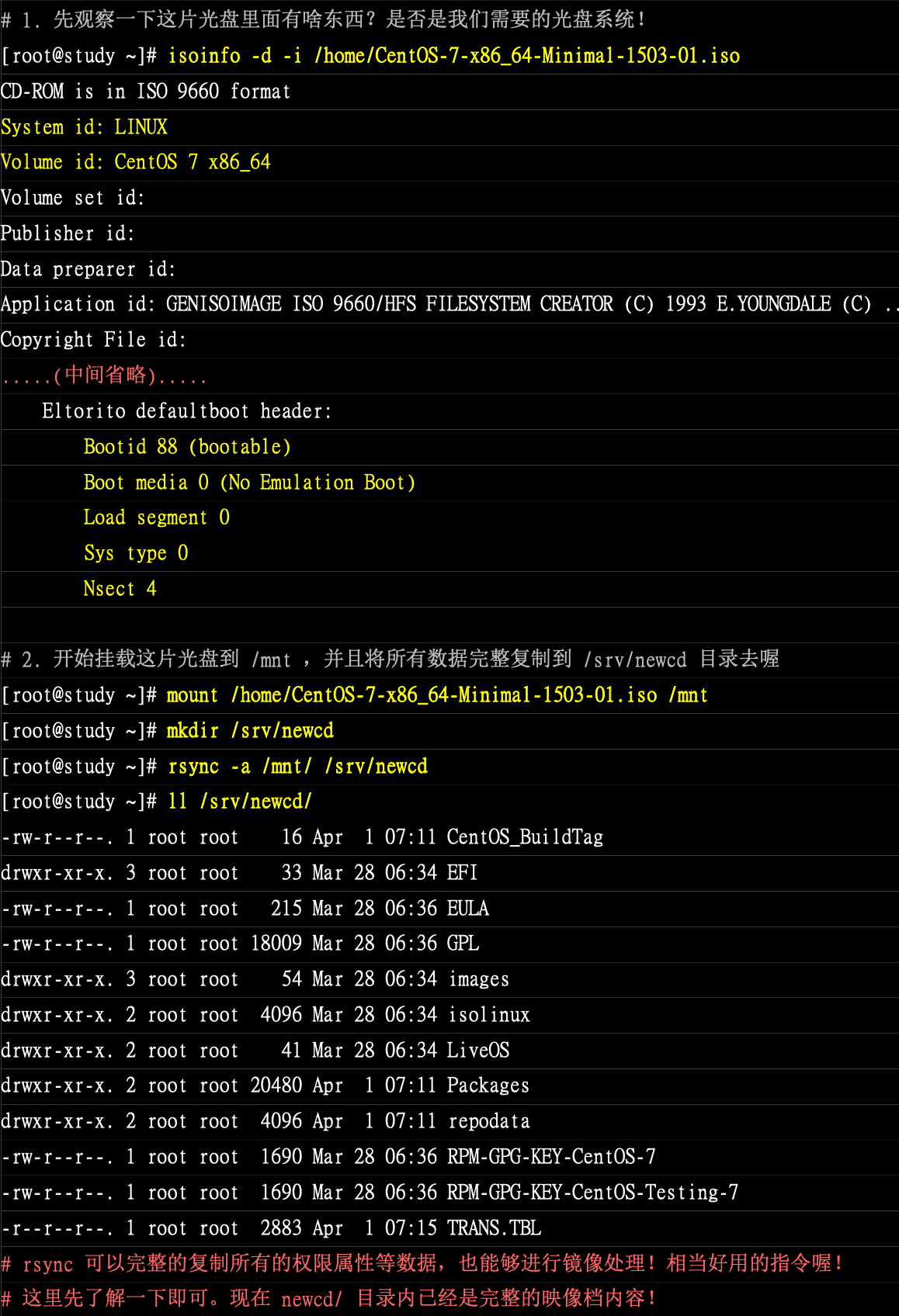
Task: Click the size value 215 in EULA row
Action: click(286, 909)
